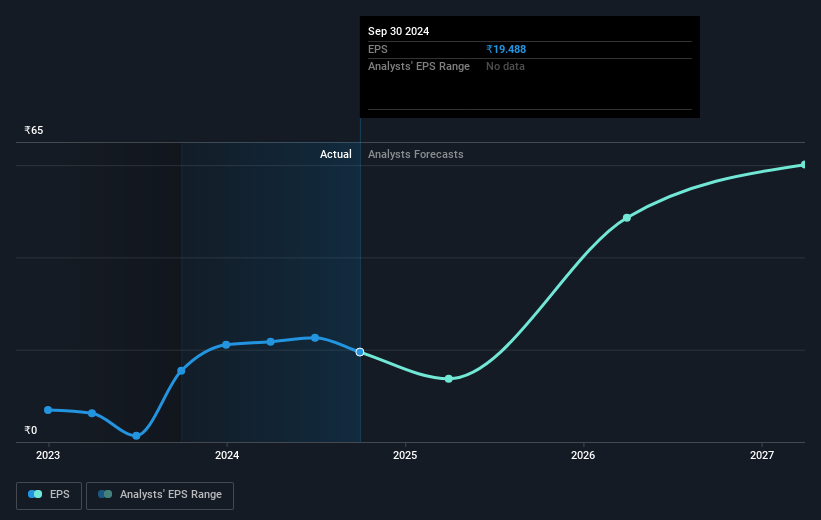Click the peak actual EPS point in mid-2024

click(315, 338)
